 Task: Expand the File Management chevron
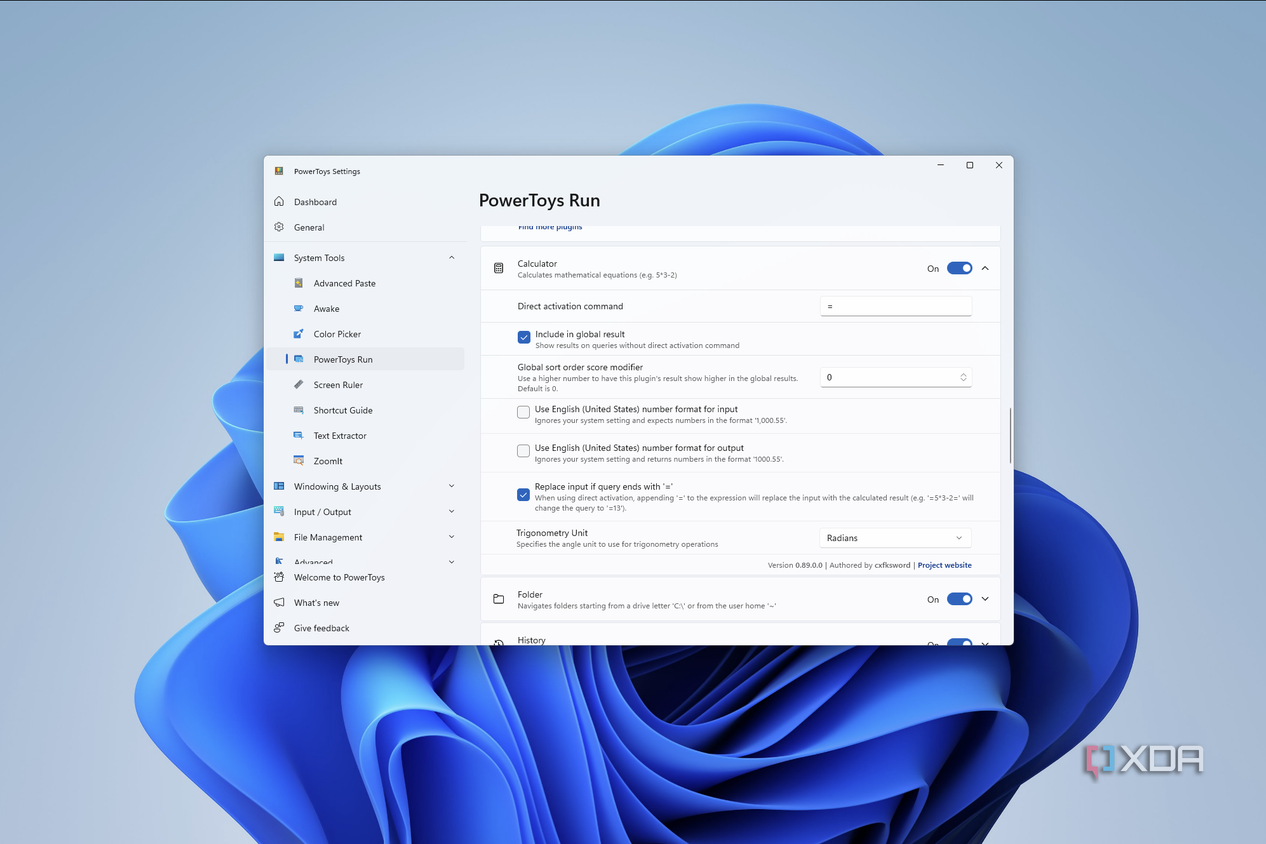tap(451, 537)
